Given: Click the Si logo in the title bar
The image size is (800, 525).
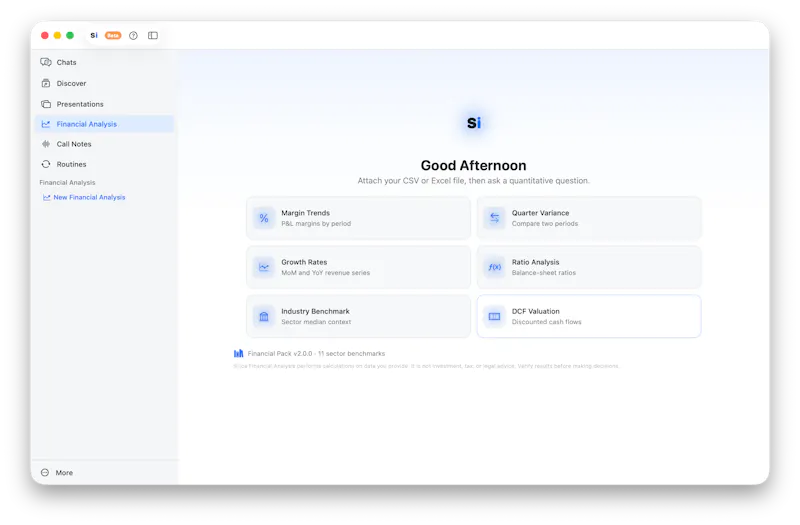Looking at the screenshot, I should click(x=94, y=35).
